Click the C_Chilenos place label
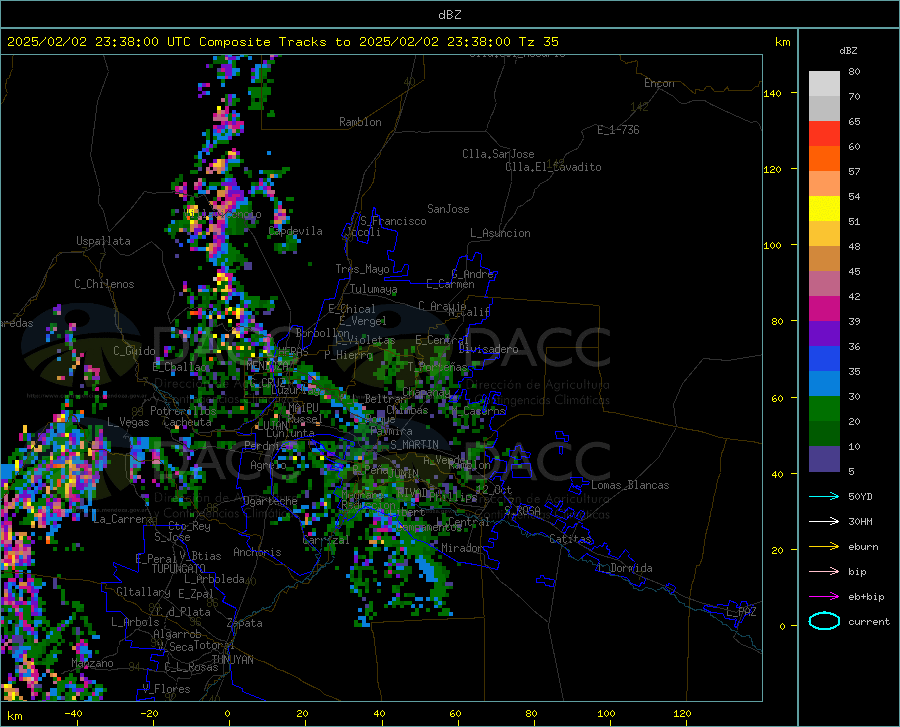 pyautogui.click(x=104, y=284)
